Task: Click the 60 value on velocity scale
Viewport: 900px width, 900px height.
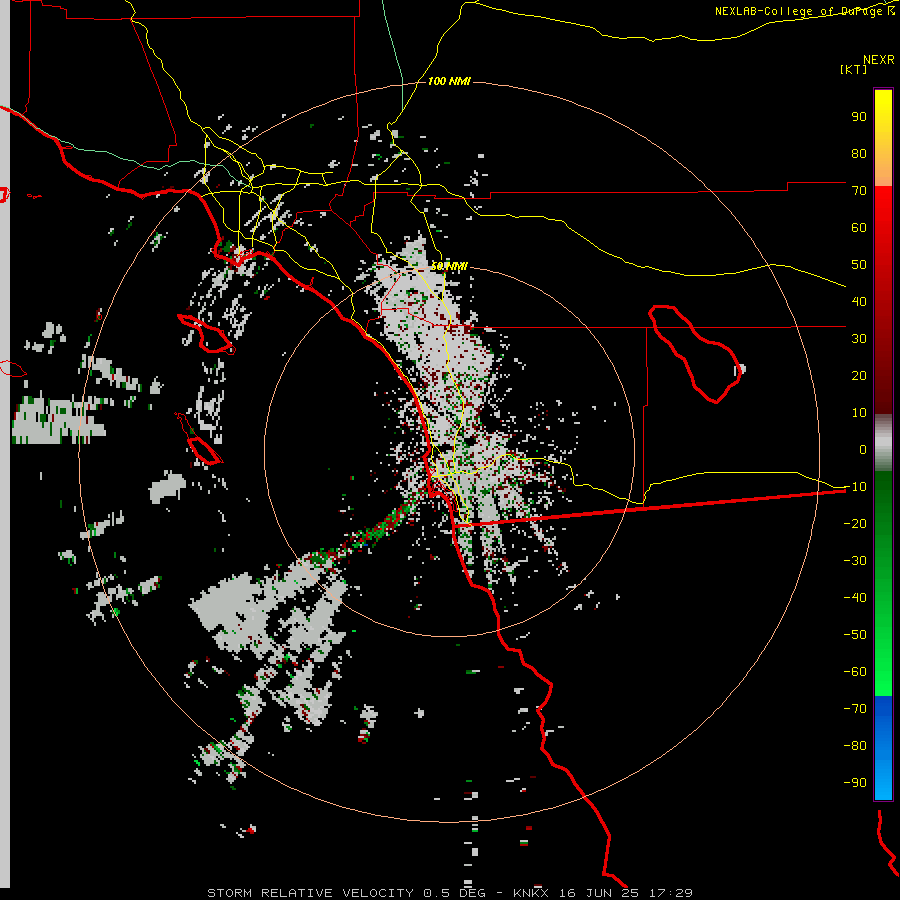Action: tap(859, 228)
